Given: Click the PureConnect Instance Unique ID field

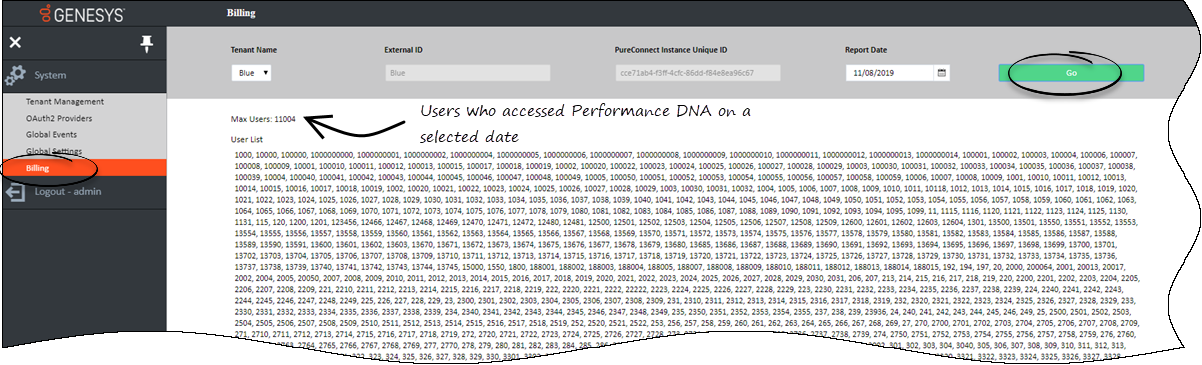Looking at the screenshot, I should click(698, 73).
